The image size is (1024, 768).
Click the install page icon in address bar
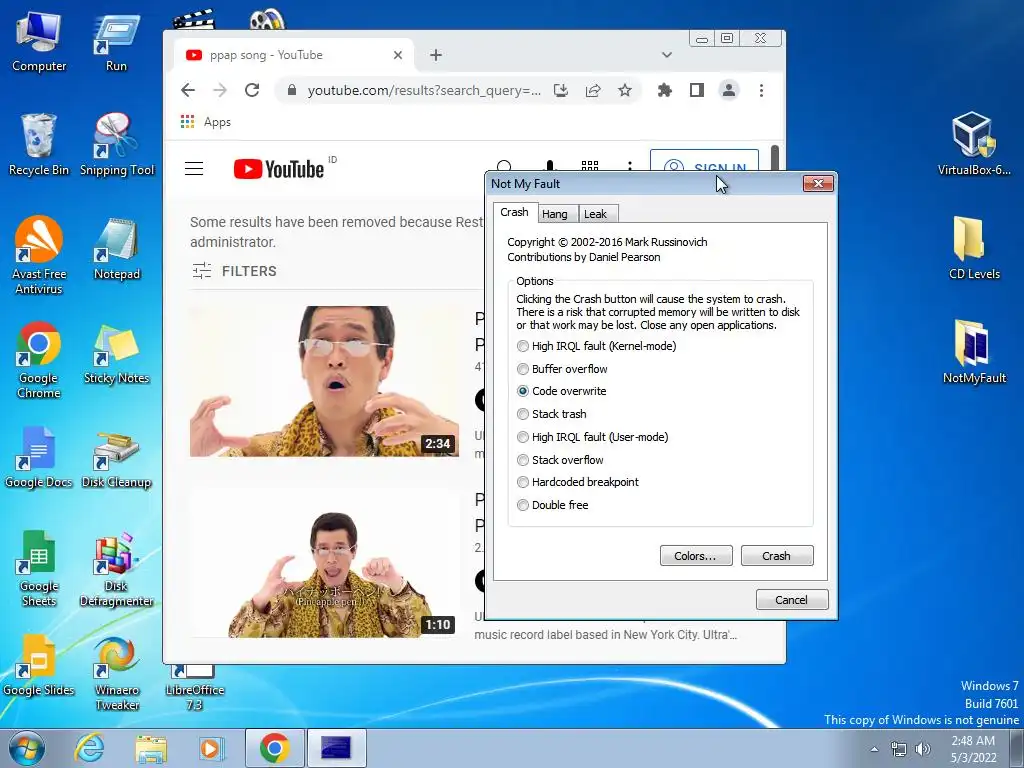(561, 90)
